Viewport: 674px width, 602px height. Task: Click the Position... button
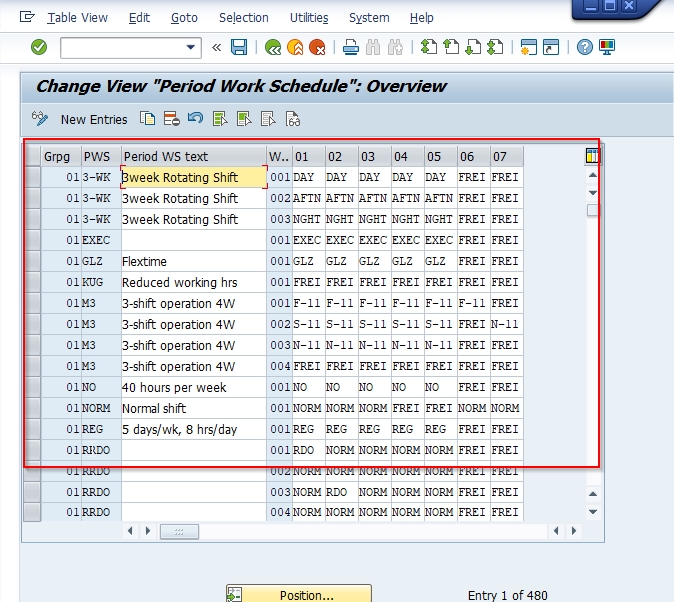click(299, 595)
